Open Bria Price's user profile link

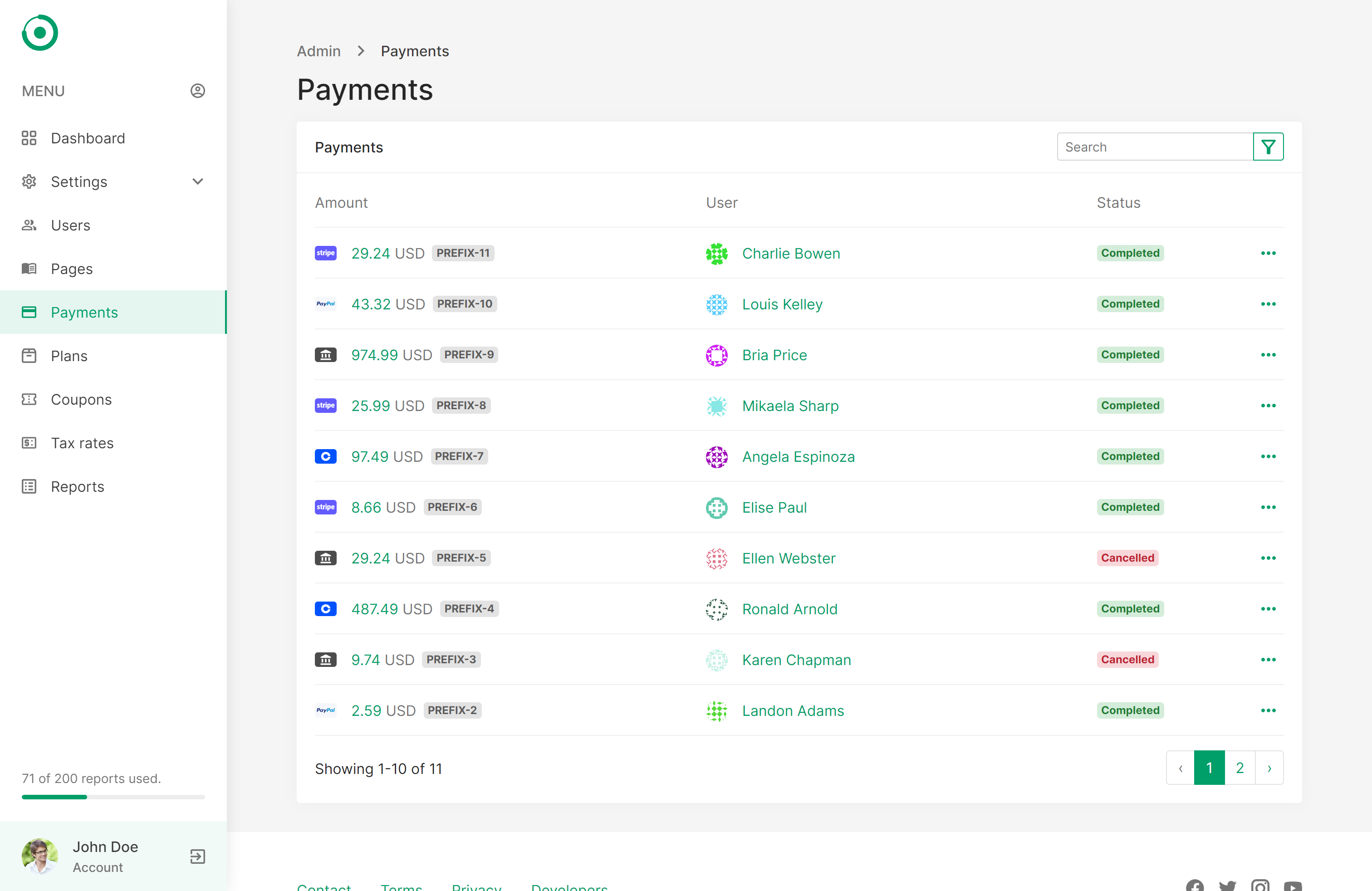point(774,355)
